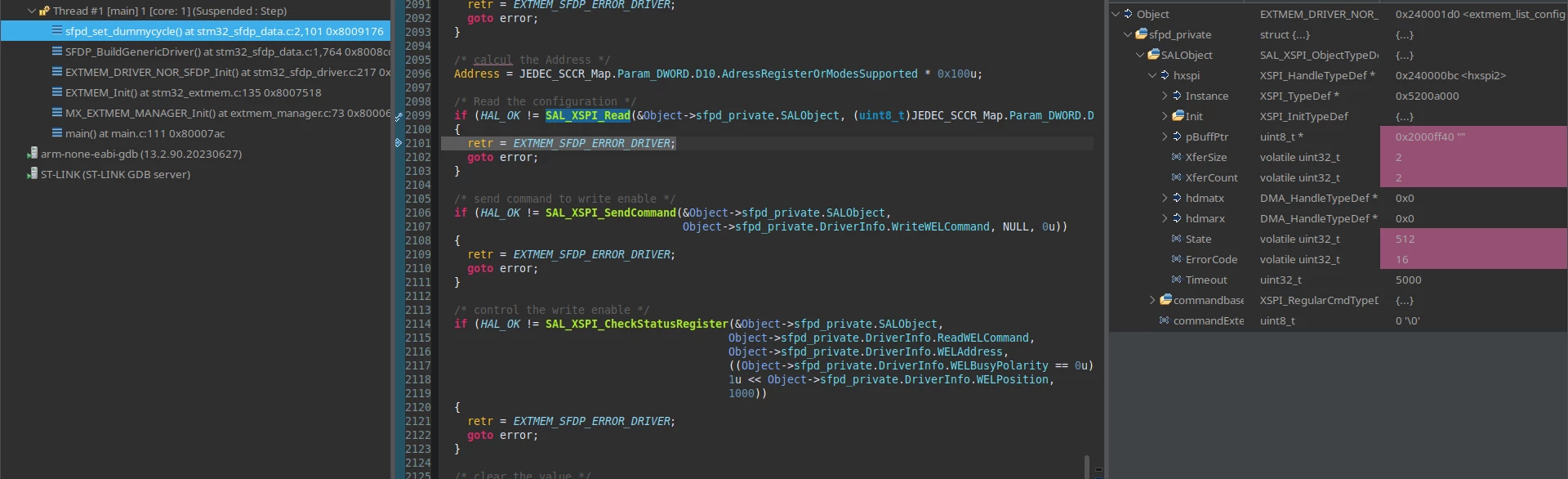Click the editor vertical scrollbar thumb

(x=1086, y=466)
